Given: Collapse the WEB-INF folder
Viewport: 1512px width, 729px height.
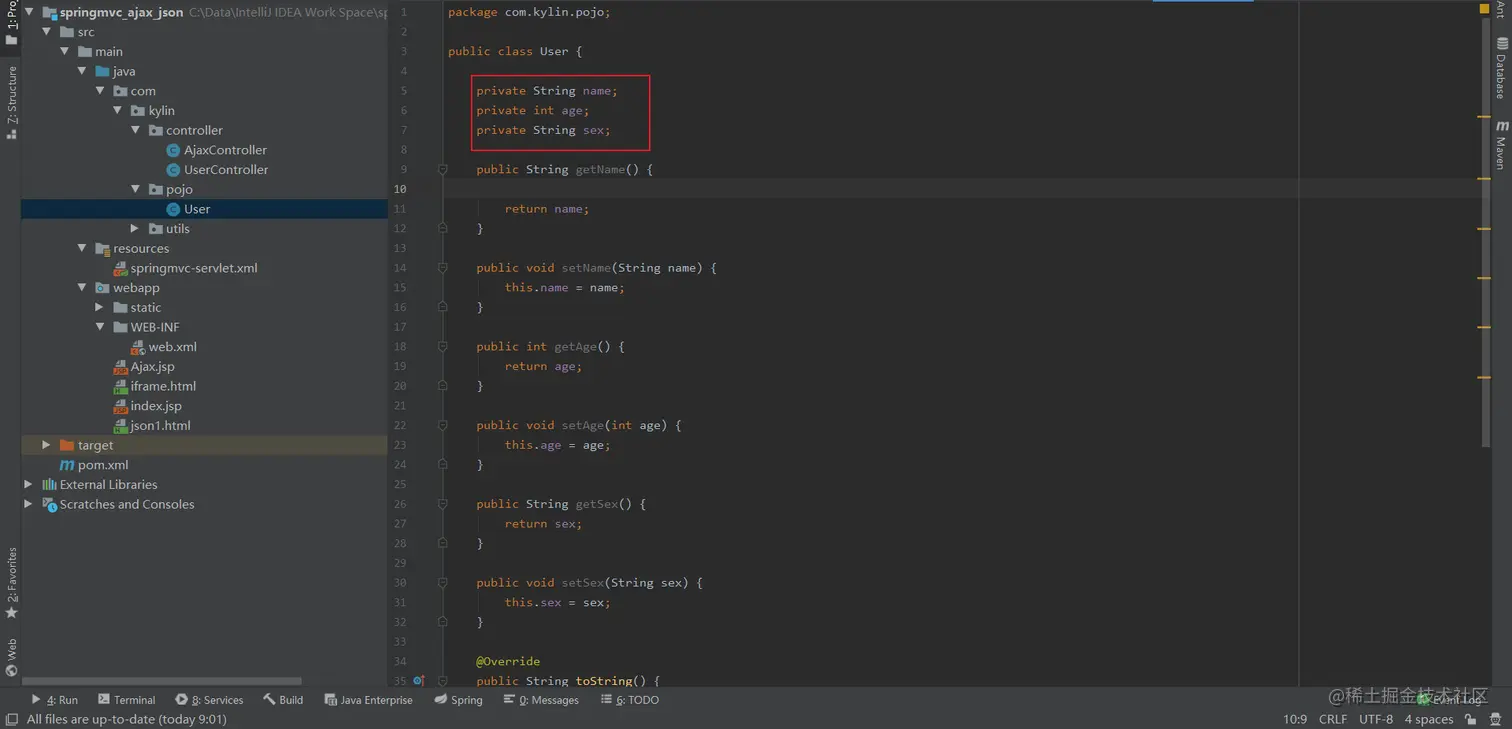Looking at the screenshot, I should coord(100,327).
